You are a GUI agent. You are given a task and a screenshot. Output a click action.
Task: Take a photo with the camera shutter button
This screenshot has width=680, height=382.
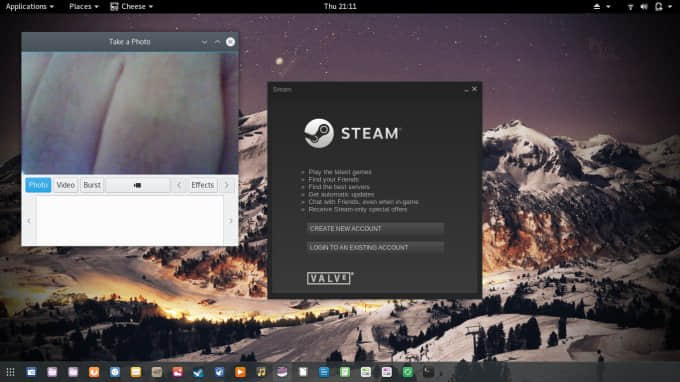(137, 185)
